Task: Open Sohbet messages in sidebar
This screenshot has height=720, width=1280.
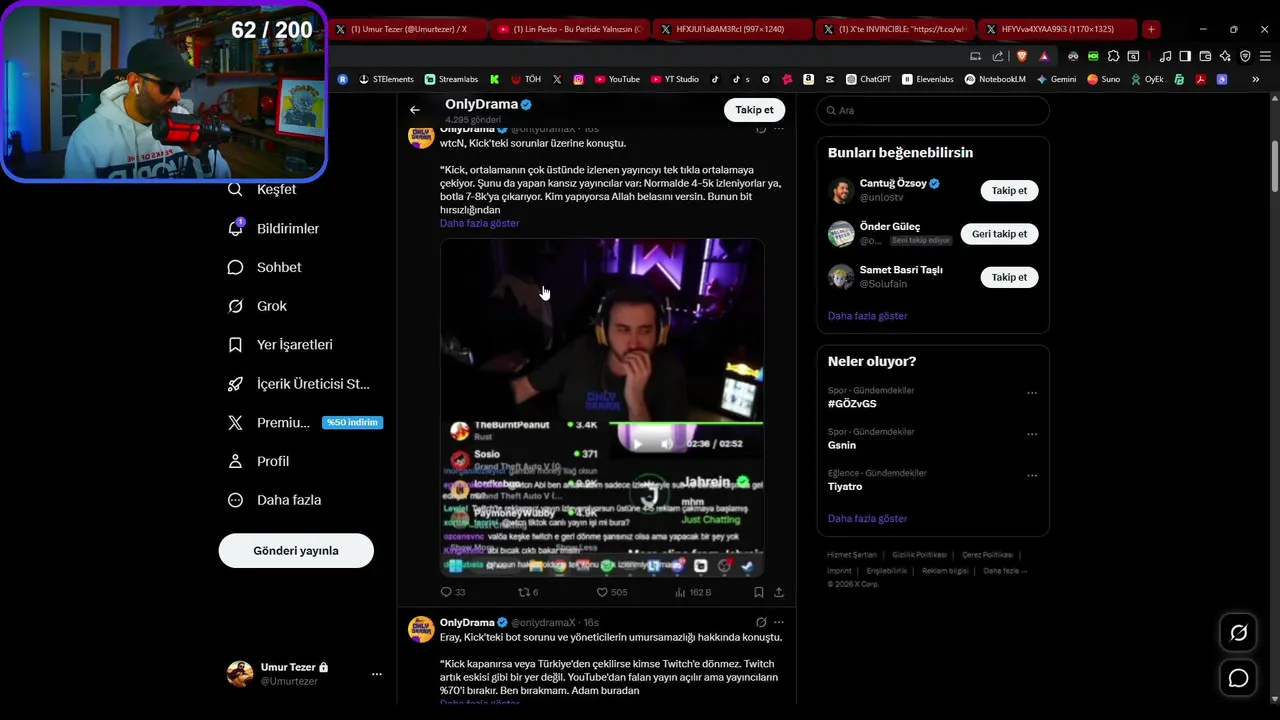Action: pos(265,267)
